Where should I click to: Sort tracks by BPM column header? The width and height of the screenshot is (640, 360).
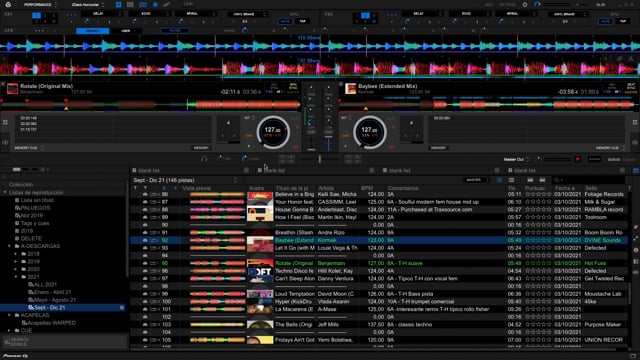coord(367,188)
